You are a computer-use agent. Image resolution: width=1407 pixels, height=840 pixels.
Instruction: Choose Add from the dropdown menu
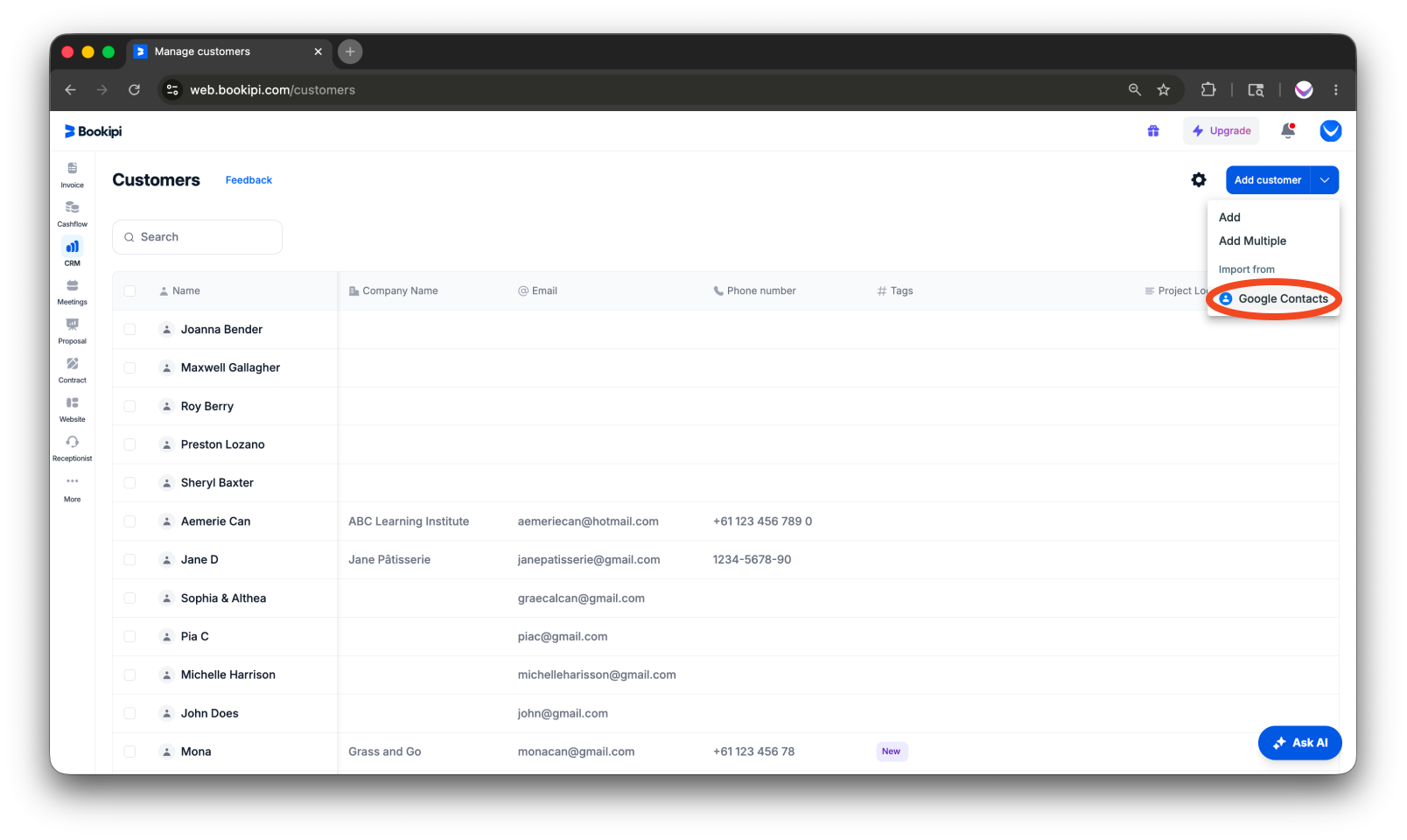click(1229, 217)
